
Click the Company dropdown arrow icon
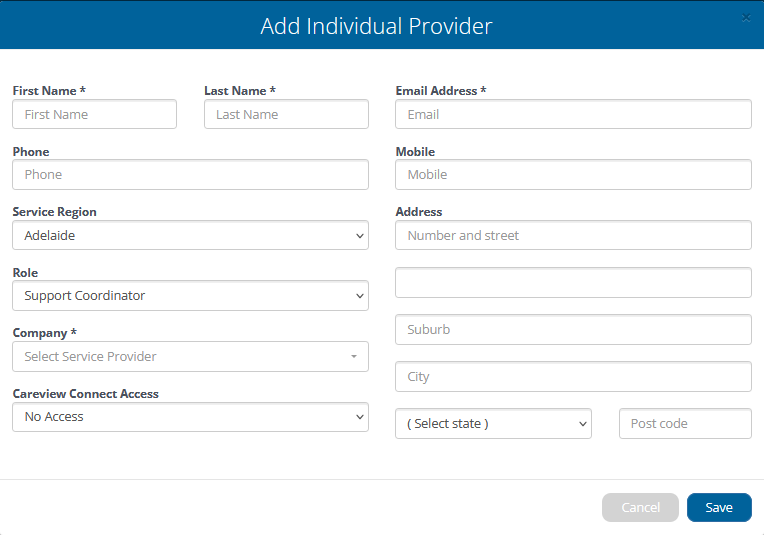point(354,357)
